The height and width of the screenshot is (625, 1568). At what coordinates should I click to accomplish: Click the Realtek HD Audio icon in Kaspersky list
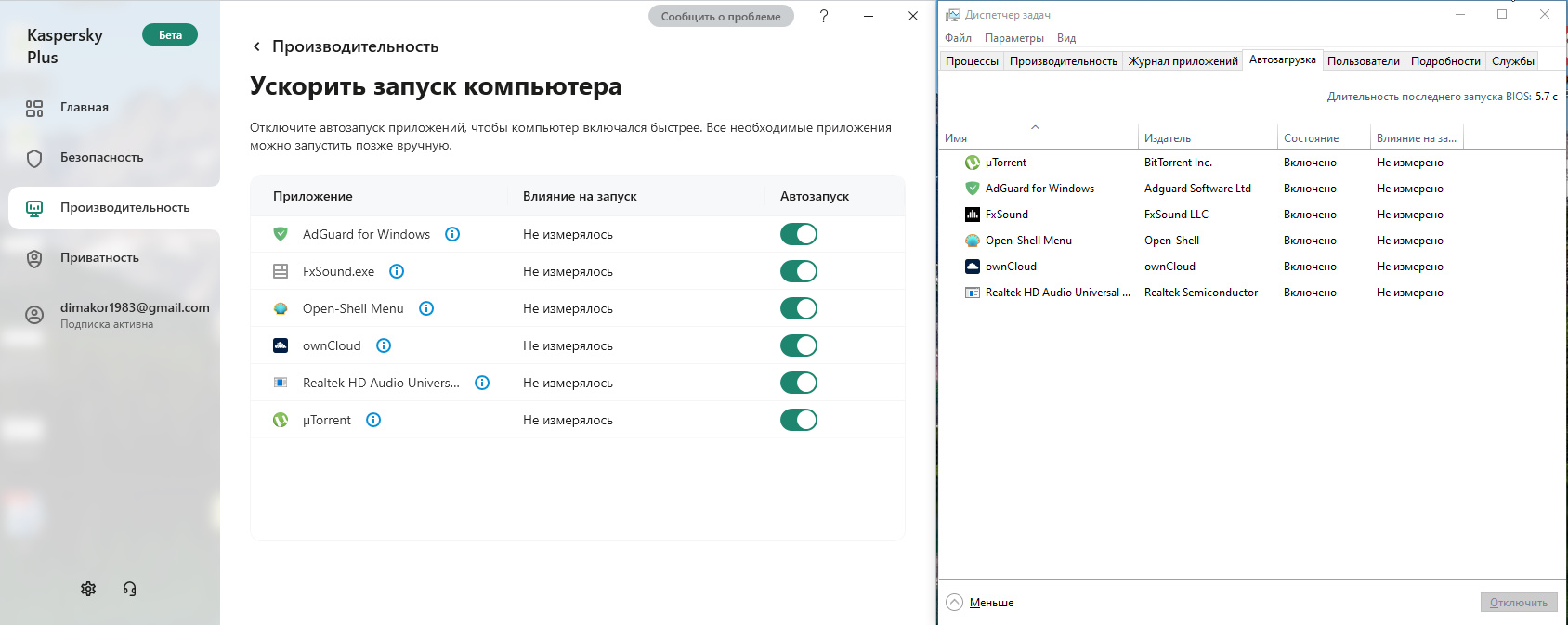(x=281, y=383)
